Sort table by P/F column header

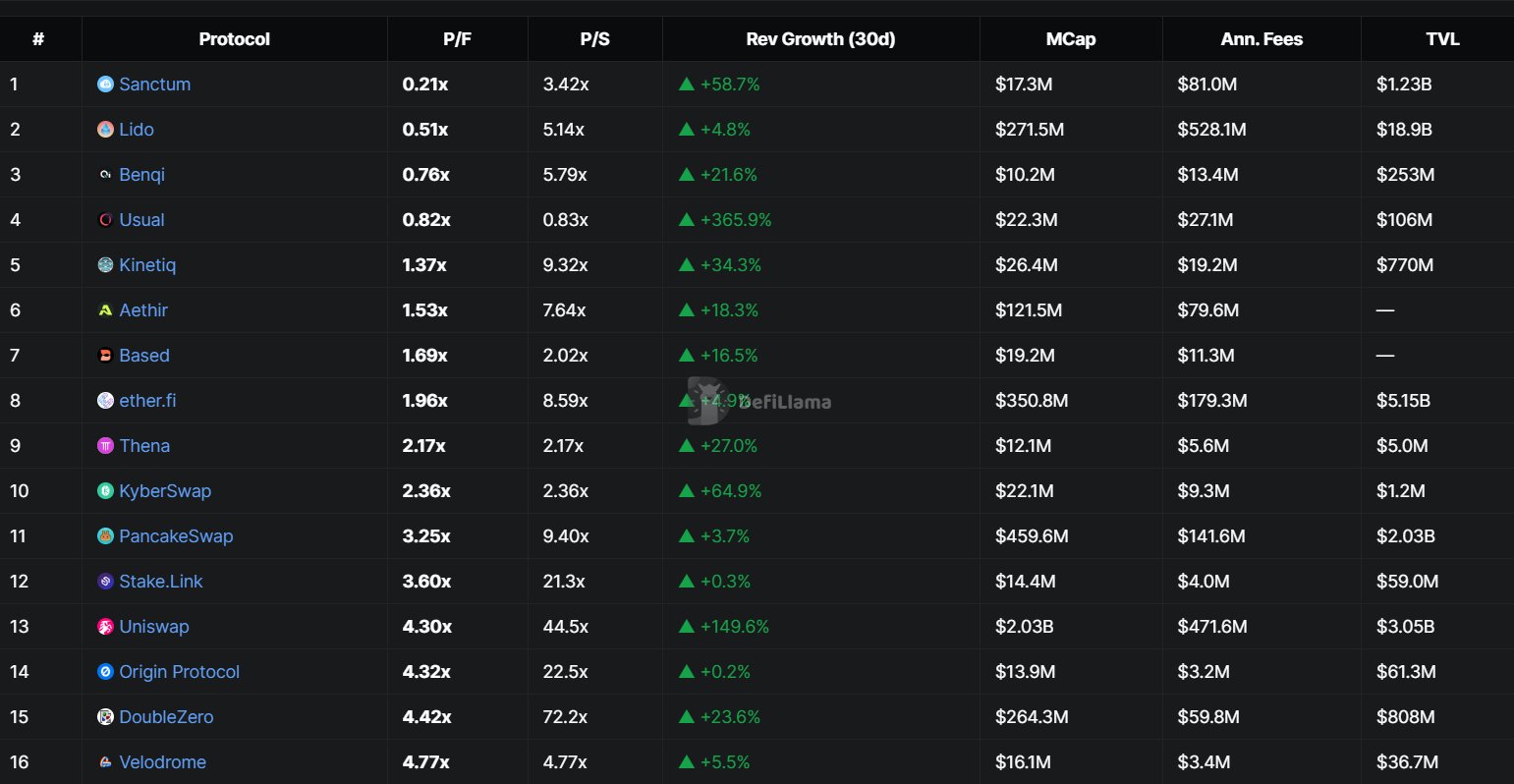[457, 39]
